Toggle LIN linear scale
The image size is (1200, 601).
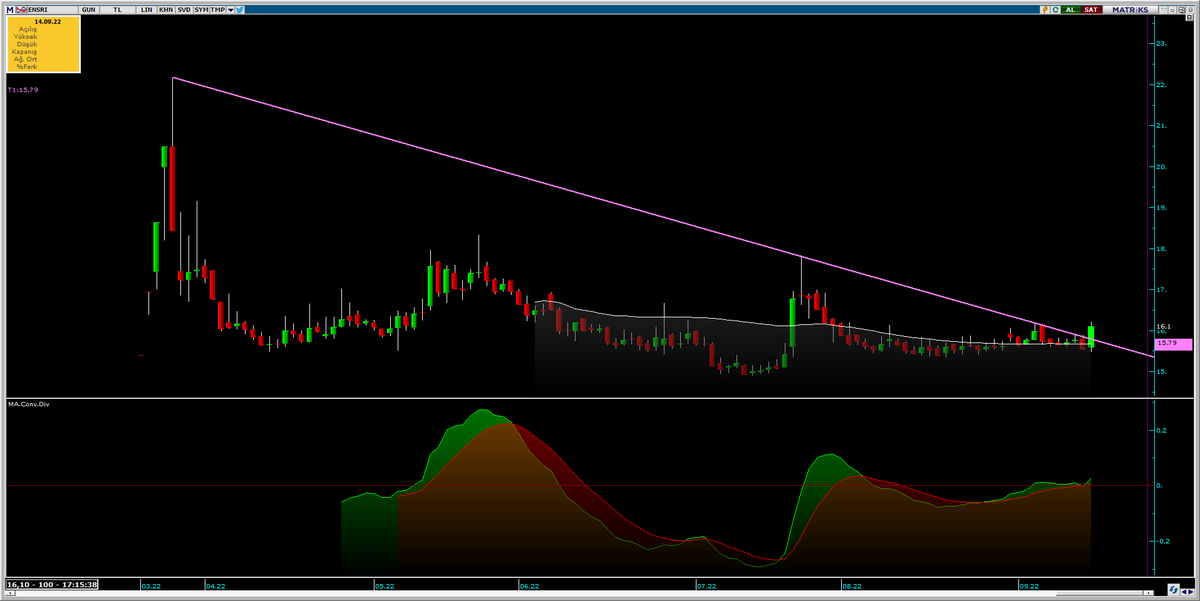point(146,9)
